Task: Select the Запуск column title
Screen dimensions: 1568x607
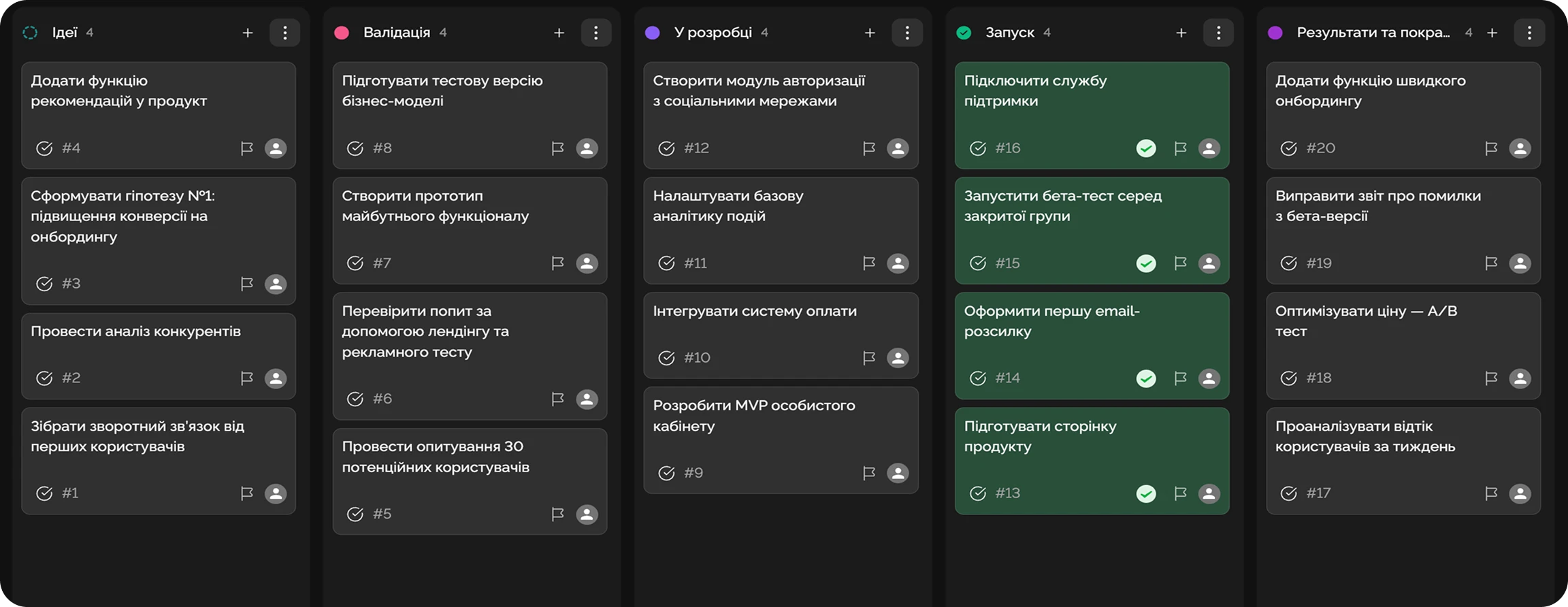Action: 1009,33
